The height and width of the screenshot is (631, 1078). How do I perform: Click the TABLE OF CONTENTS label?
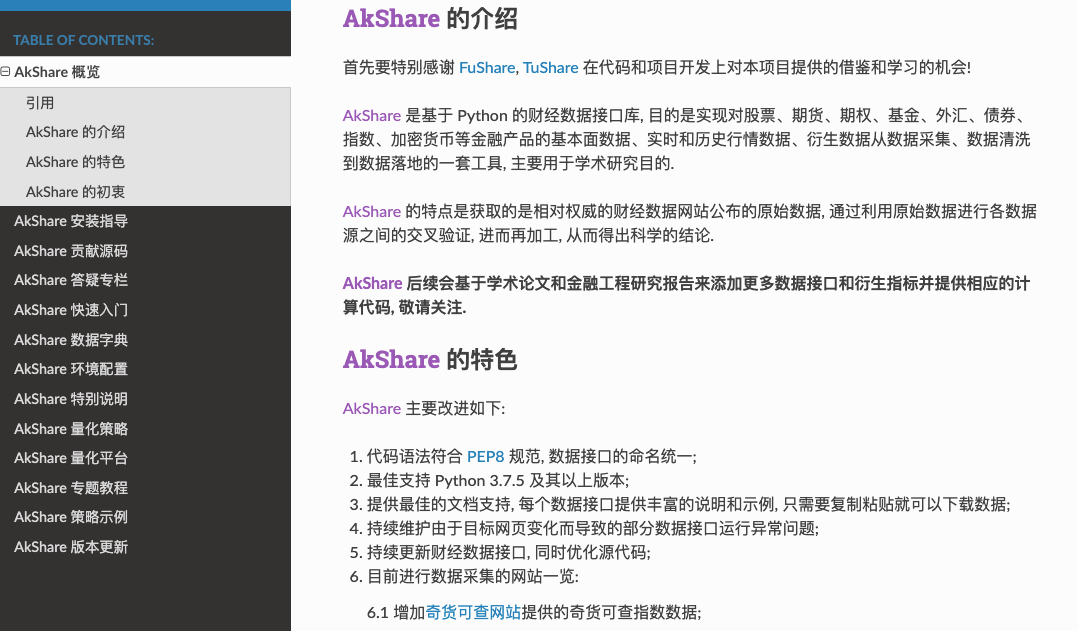pyautogui.click(x=83, y=40)
